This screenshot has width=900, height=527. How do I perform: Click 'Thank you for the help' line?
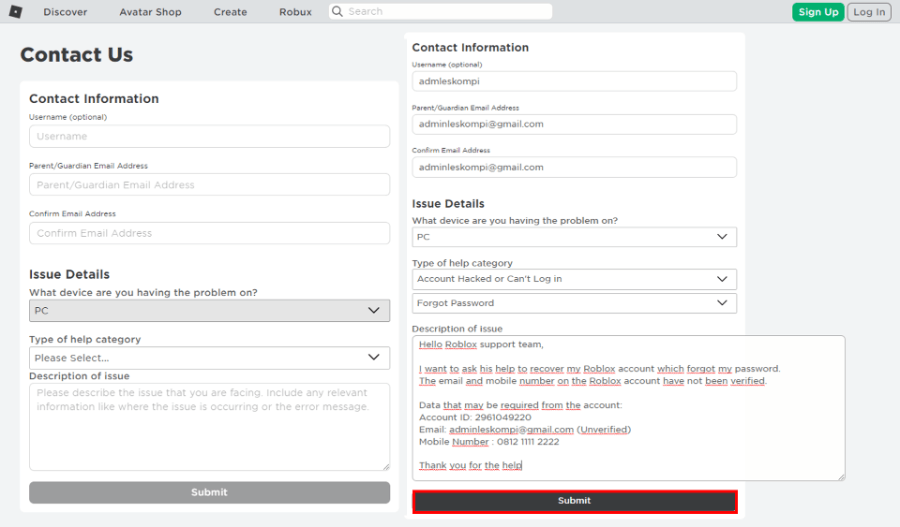[x=471, y=466]
